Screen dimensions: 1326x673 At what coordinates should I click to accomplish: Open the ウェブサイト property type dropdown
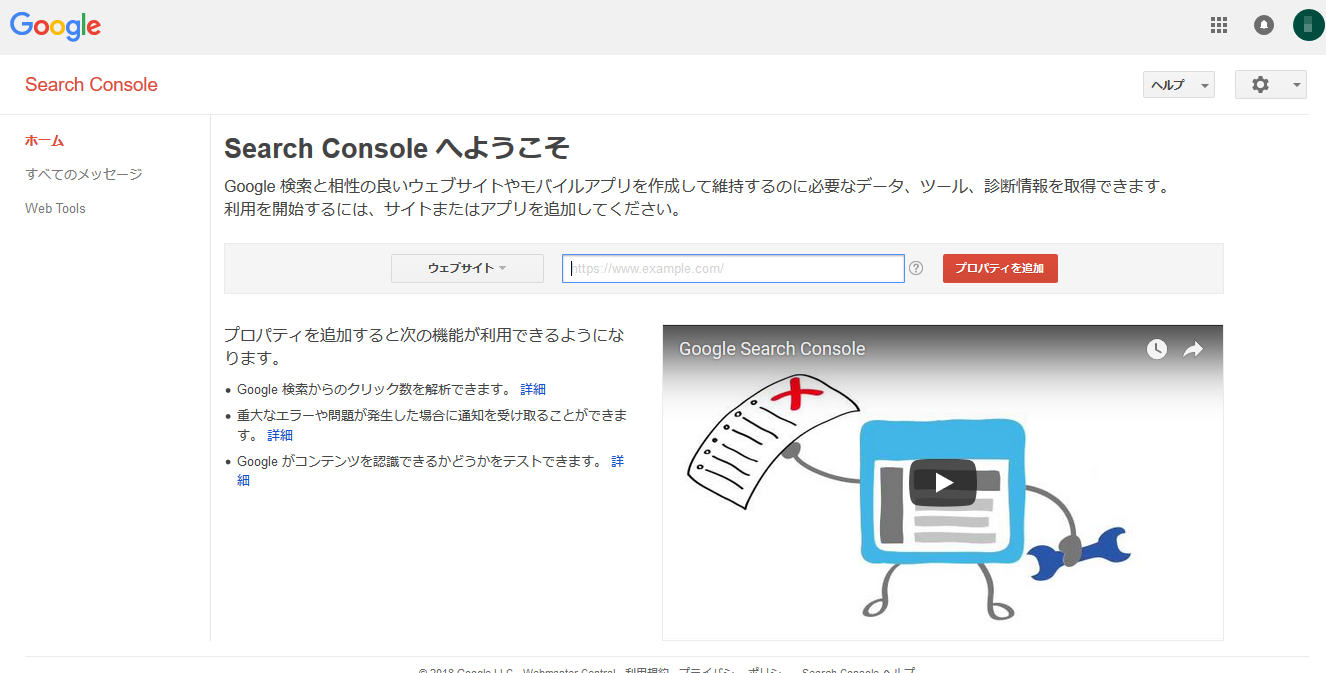click(467, 268)
